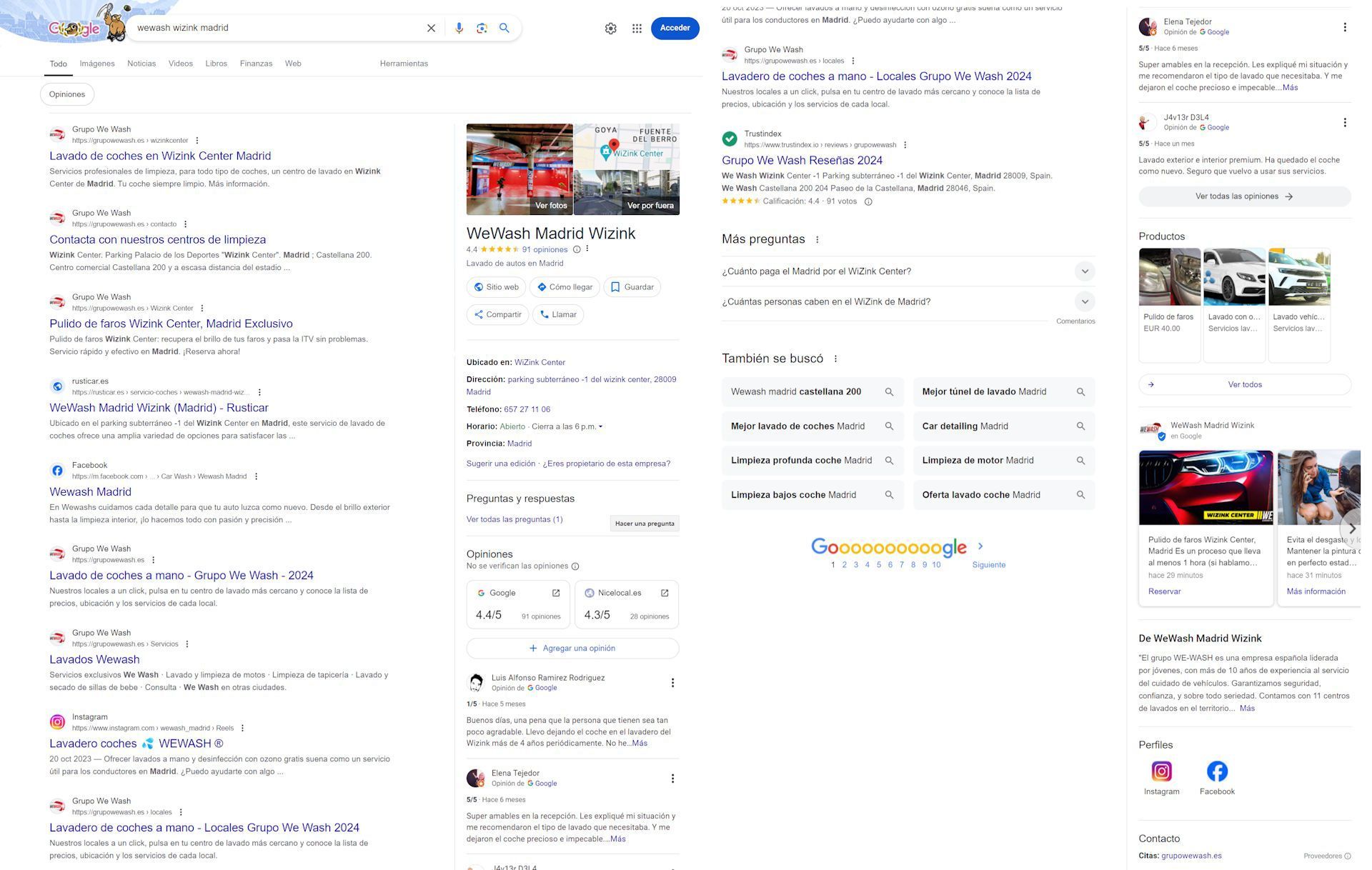Viewport: 1372px width, 870px height.
Task: Open the Finanzas tab
Action: [256, 64]
